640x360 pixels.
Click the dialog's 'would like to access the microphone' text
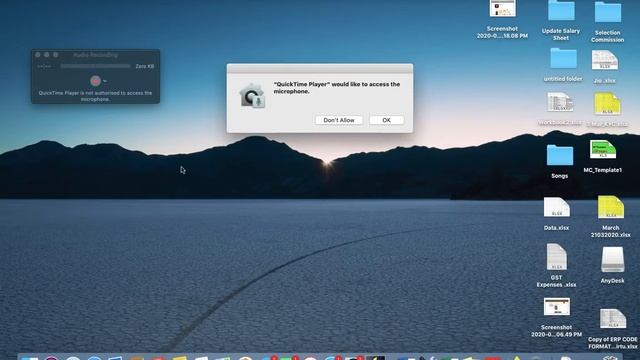pos(337,88)
